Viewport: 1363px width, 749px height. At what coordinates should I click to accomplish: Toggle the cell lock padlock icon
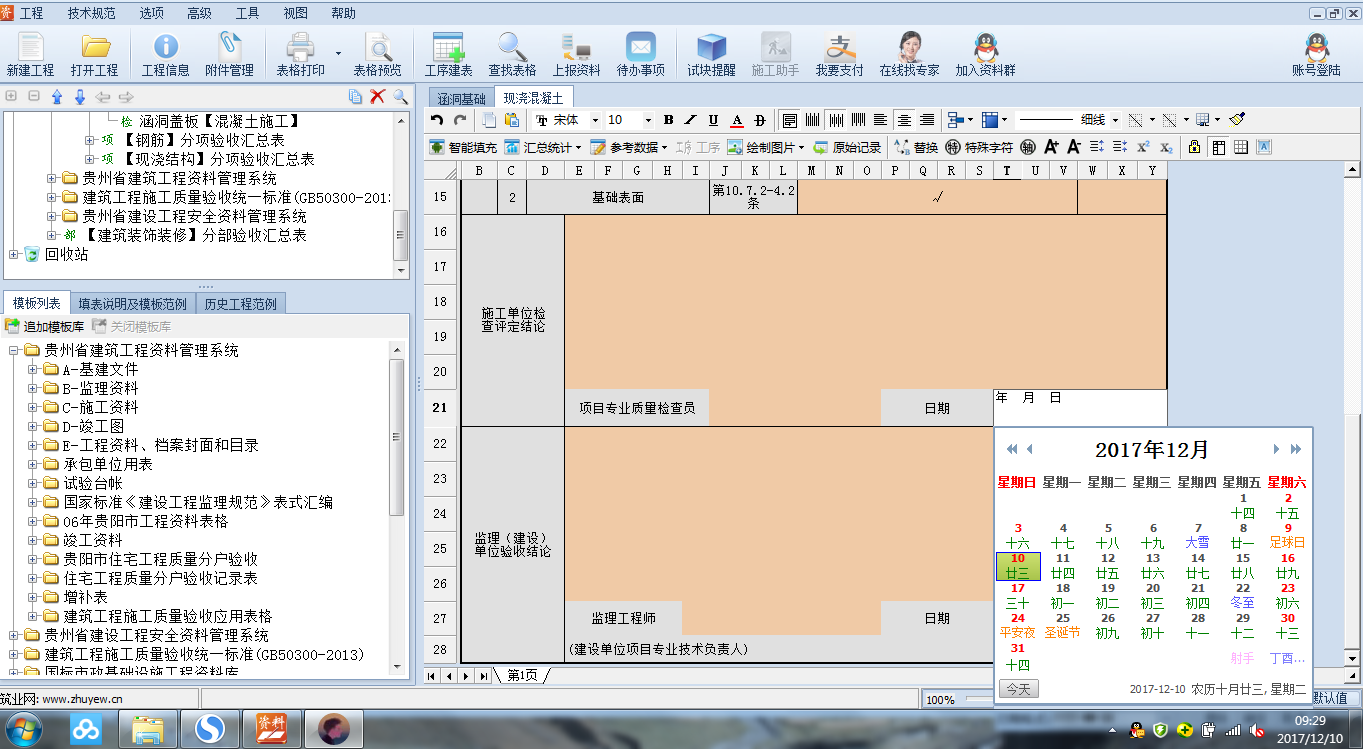[1194, 147]
